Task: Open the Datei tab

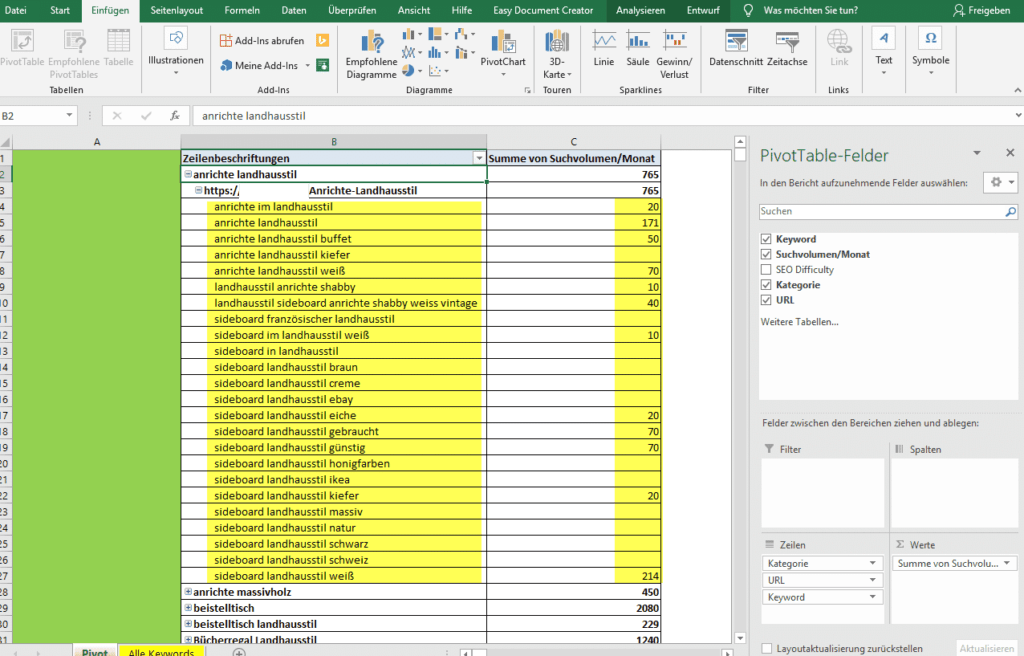Action: point(16,10)
